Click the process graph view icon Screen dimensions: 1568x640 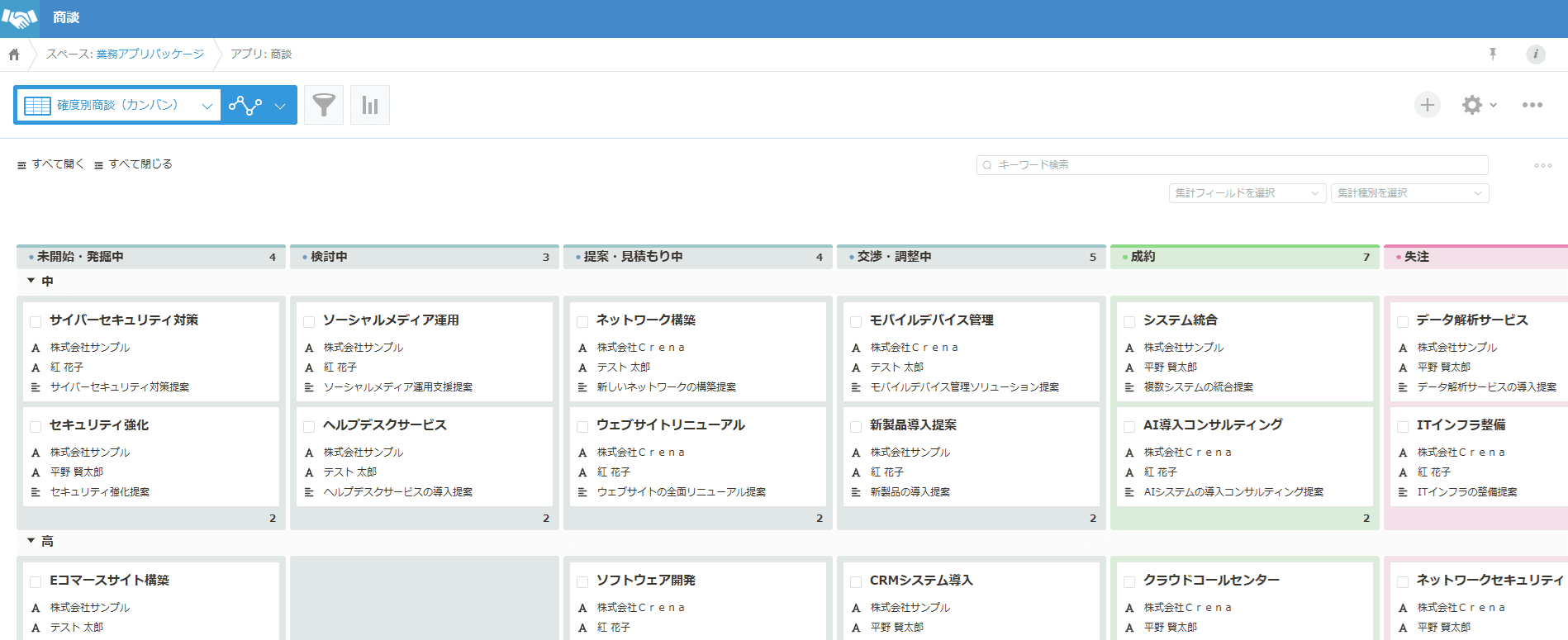(245, 105)
